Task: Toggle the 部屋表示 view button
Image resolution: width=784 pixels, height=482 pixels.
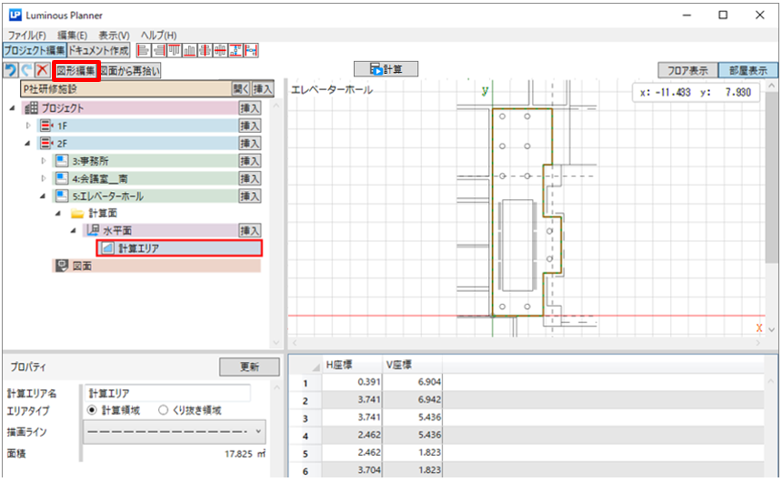Action: (748, 70)
